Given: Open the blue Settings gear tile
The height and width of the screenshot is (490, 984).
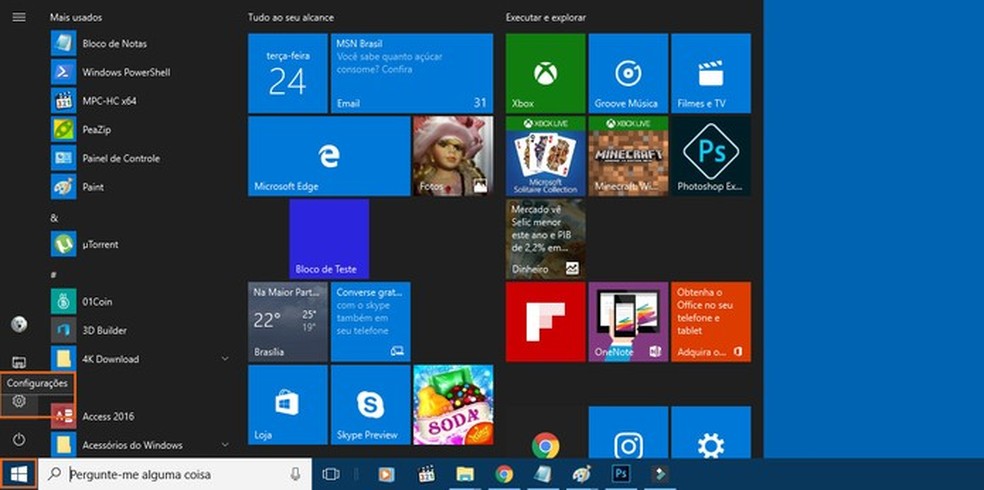Looking at the screenshot, I should (711, 432).
